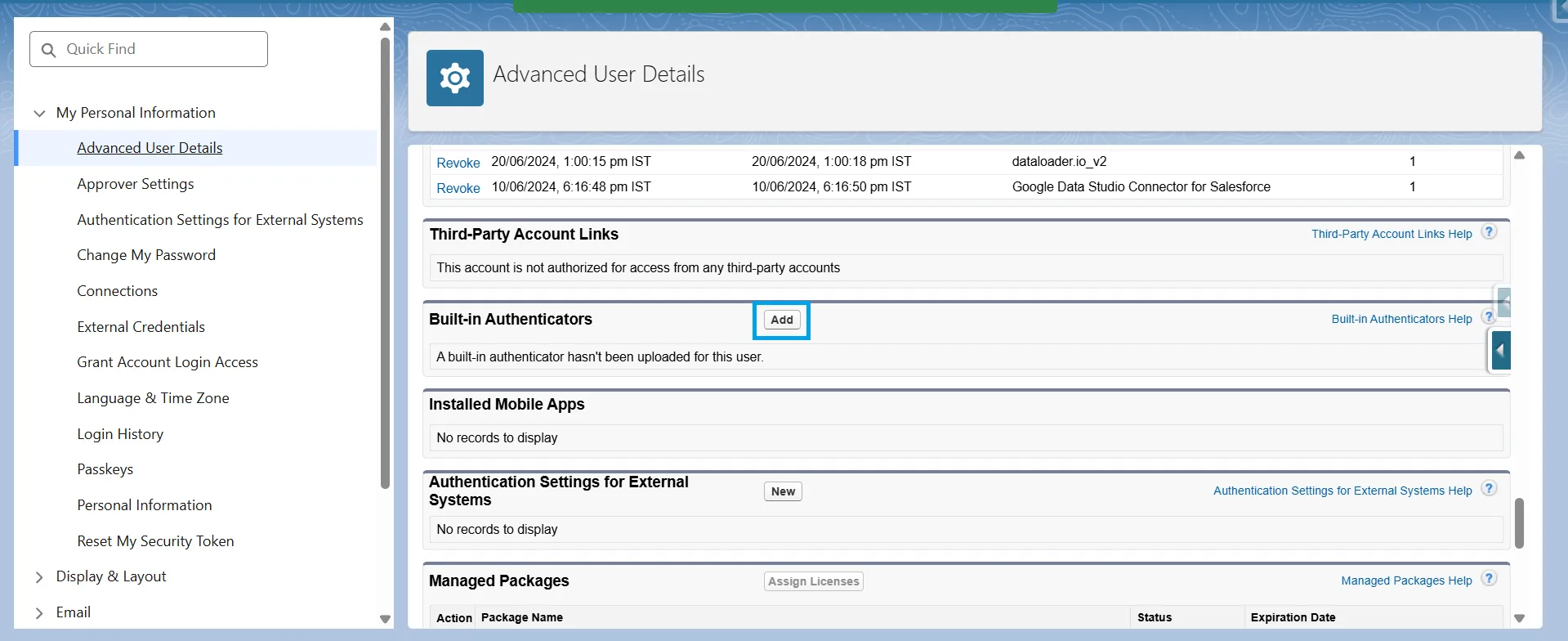1568x641 pixels.
Task: Click the blue side panel collapse arrow
Action: 1501,352
